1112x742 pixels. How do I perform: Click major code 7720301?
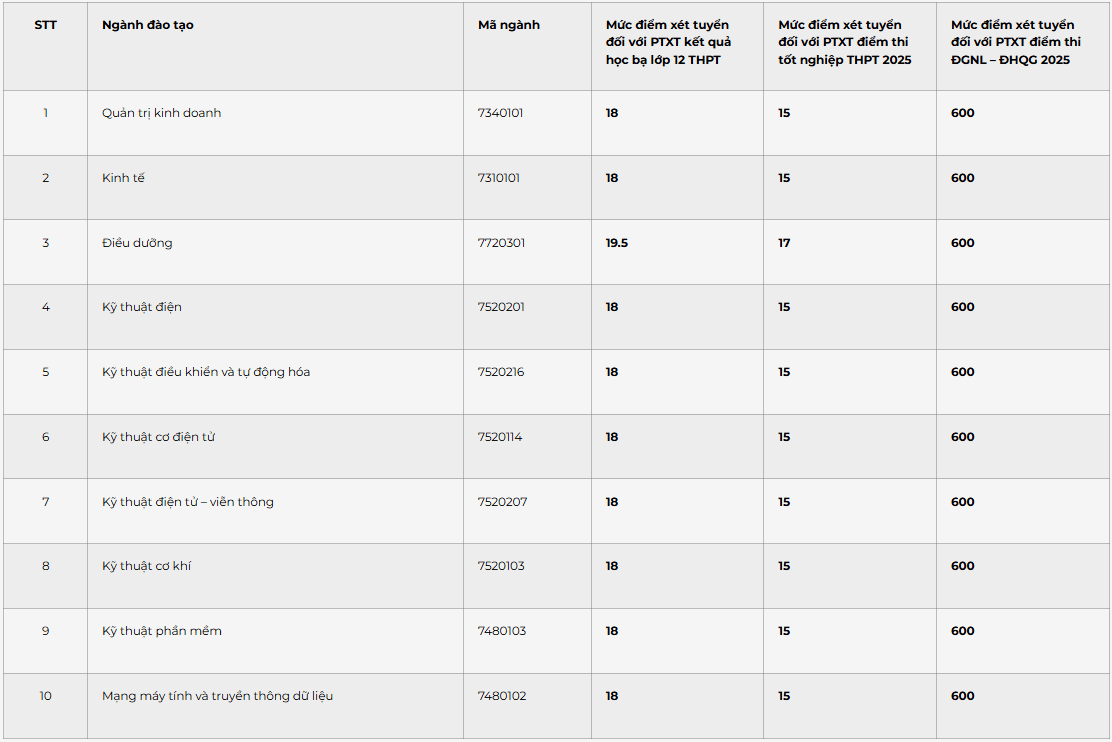501,243
